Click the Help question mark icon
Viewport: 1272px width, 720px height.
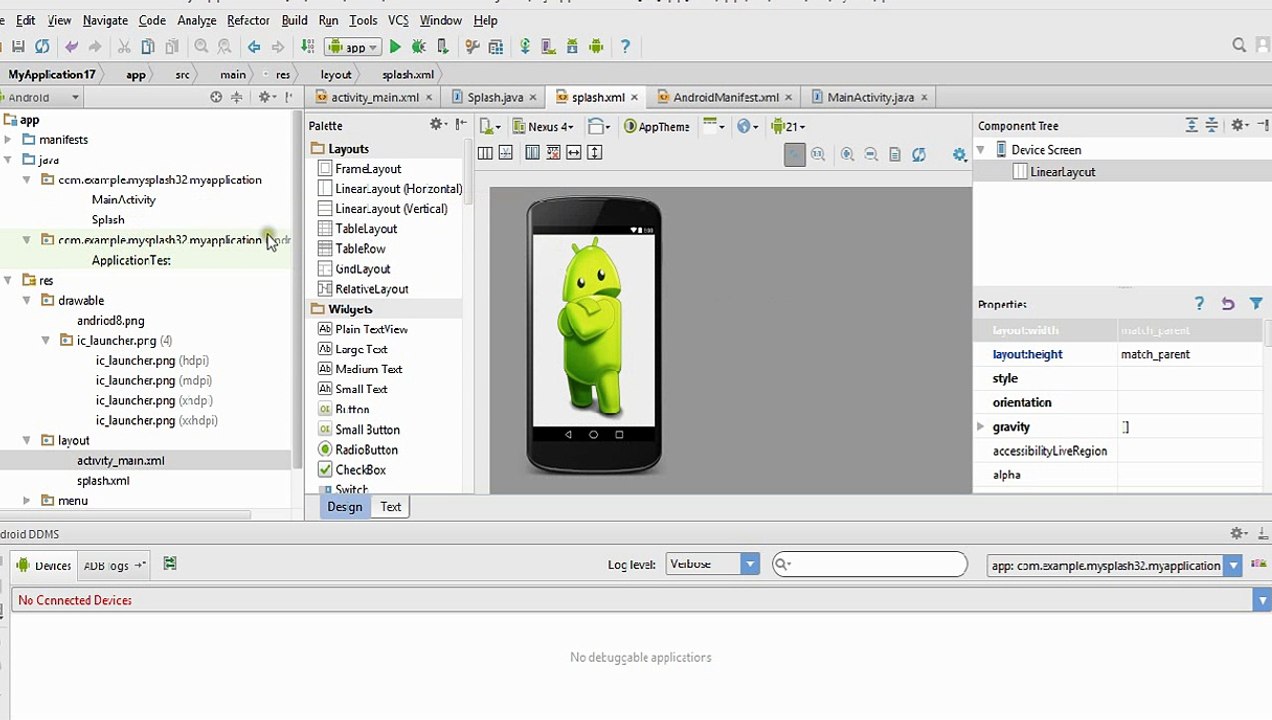625,46
